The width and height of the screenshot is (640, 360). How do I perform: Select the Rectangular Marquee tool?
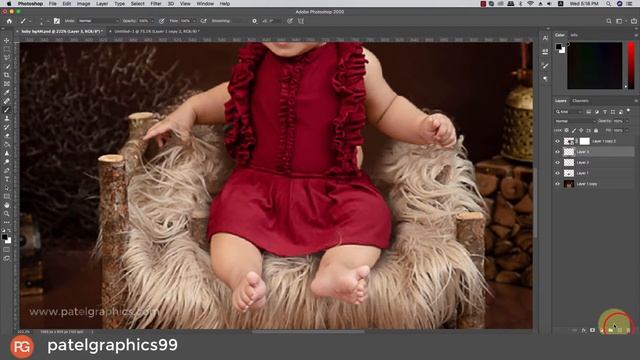[7, 49]
